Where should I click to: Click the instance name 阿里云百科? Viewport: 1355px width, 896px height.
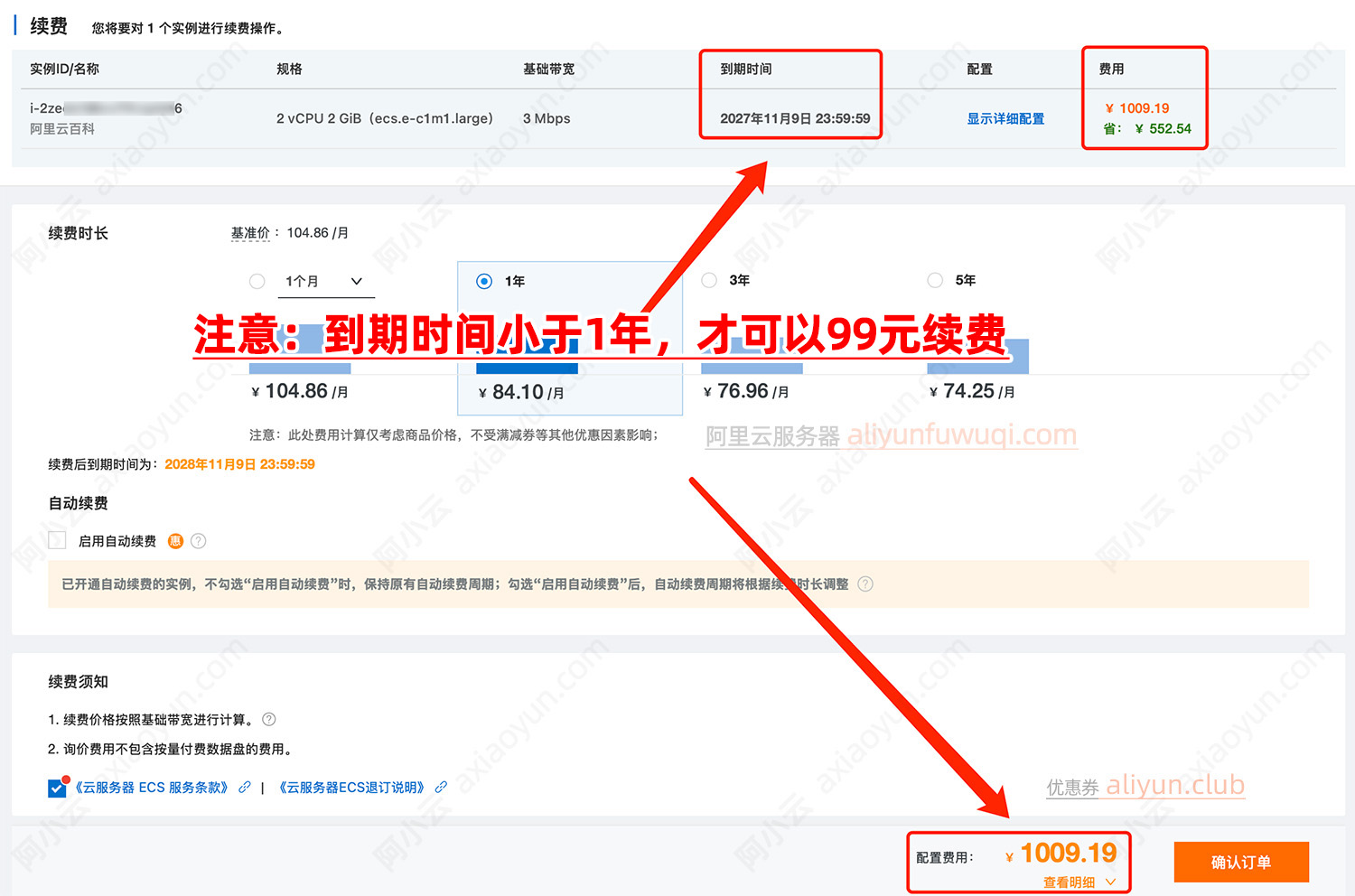[x=62, y=129]
